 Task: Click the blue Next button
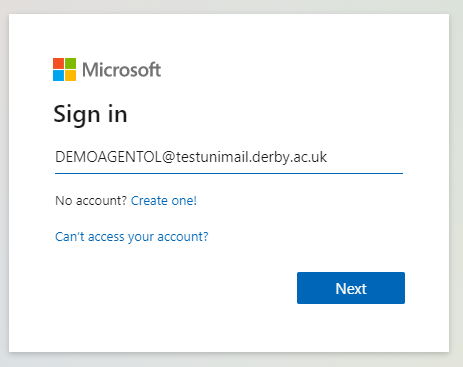[351, 288]
